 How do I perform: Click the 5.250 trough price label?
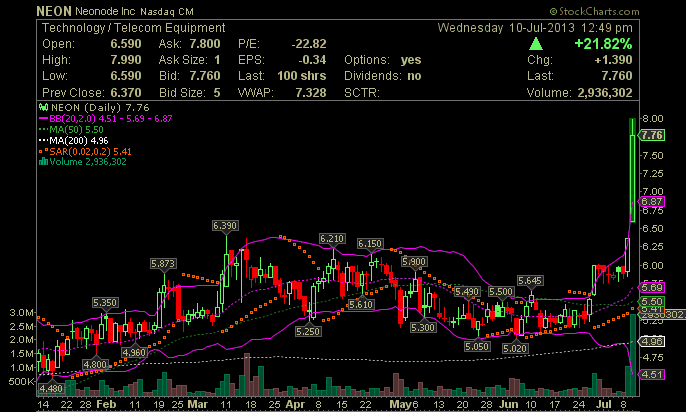coord(308,332)
